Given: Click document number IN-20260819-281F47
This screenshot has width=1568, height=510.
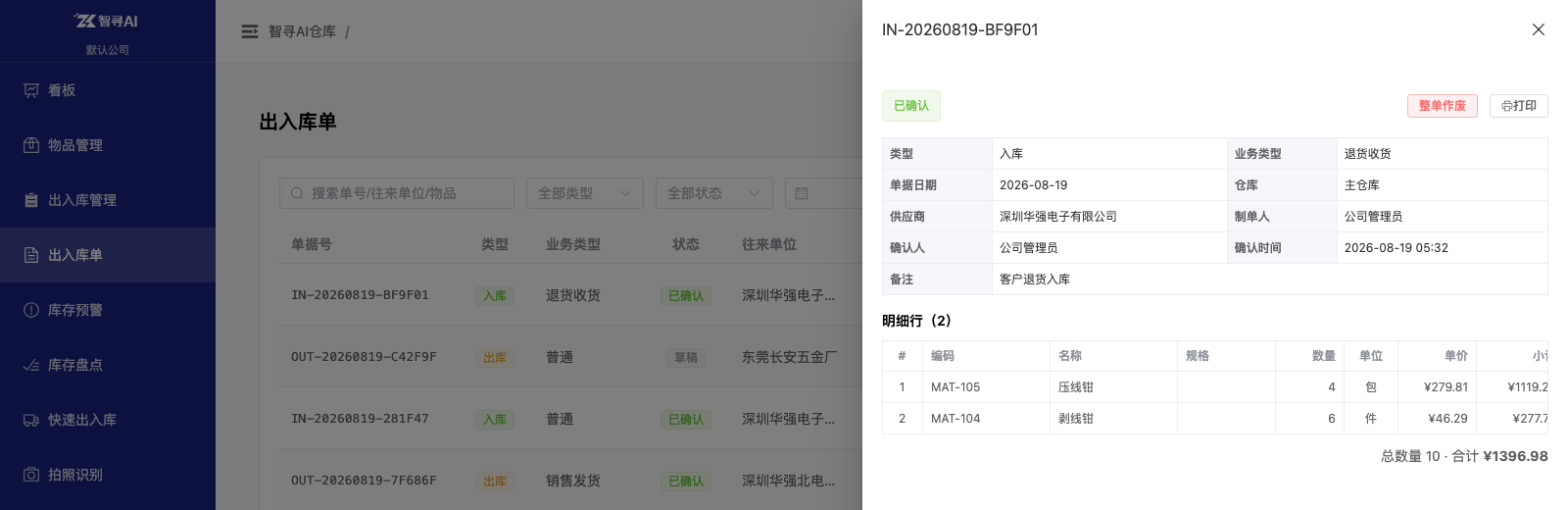Looking at the screenshot, I should click(x=360, y=419).
